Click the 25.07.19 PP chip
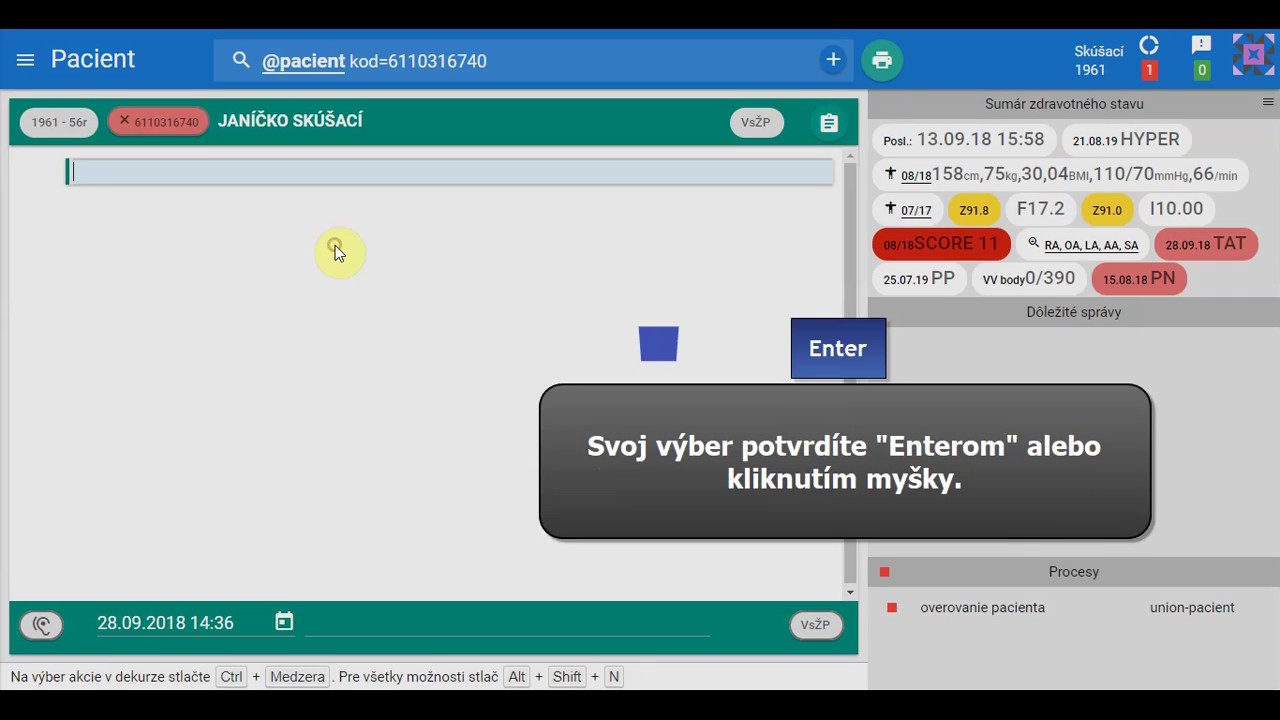 coord(919,279)
